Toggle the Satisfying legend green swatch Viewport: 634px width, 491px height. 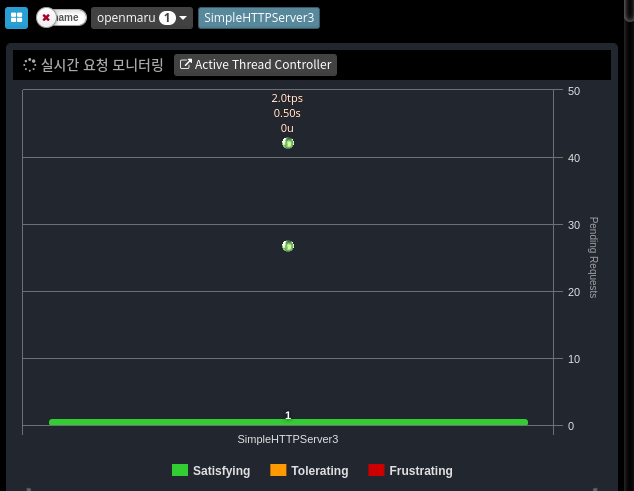(180, 471)
